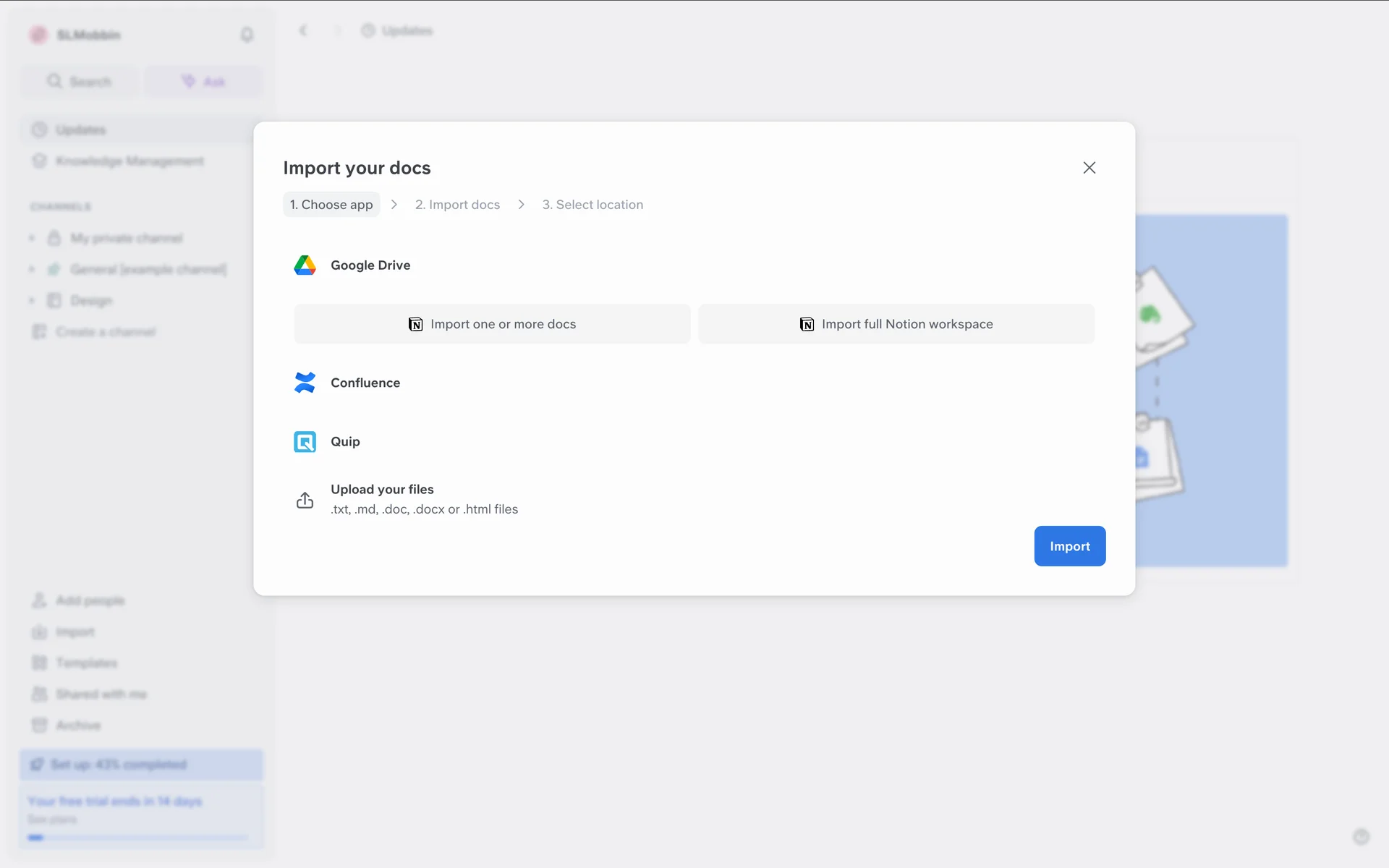Click the back arrow in the top bar
Screen dimensions: 1389x868
(303, 30)
